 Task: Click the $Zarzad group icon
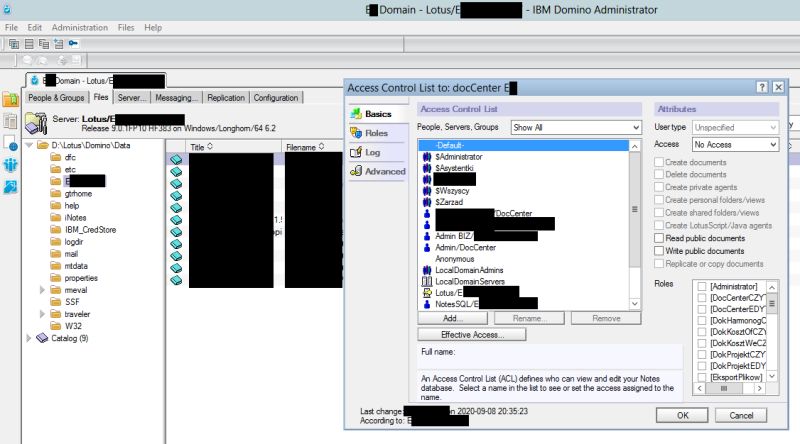tap(427, 202)
